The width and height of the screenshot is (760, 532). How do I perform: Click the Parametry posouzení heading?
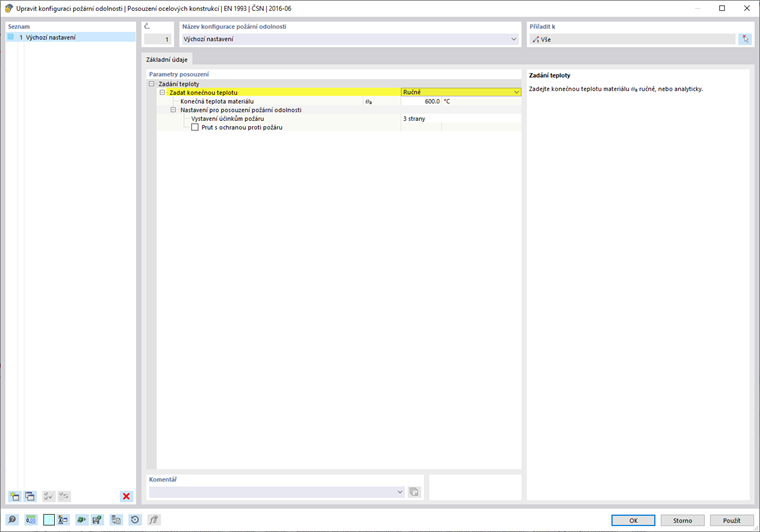click(x=179, y=75)
